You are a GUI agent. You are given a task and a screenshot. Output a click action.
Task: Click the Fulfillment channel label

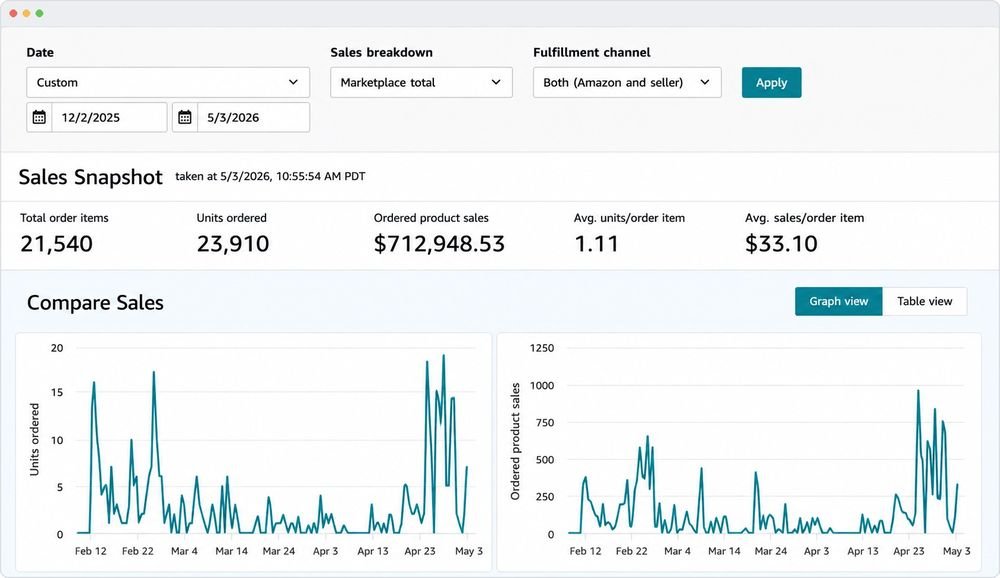click(592, 52)
